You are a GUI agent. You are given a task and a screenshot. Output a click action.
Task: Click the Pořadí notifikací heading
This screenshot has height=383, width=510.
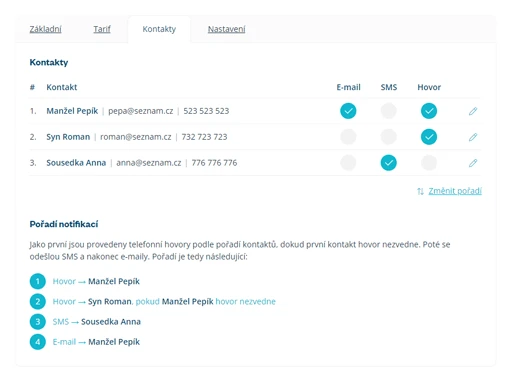(x=64, y=224)
